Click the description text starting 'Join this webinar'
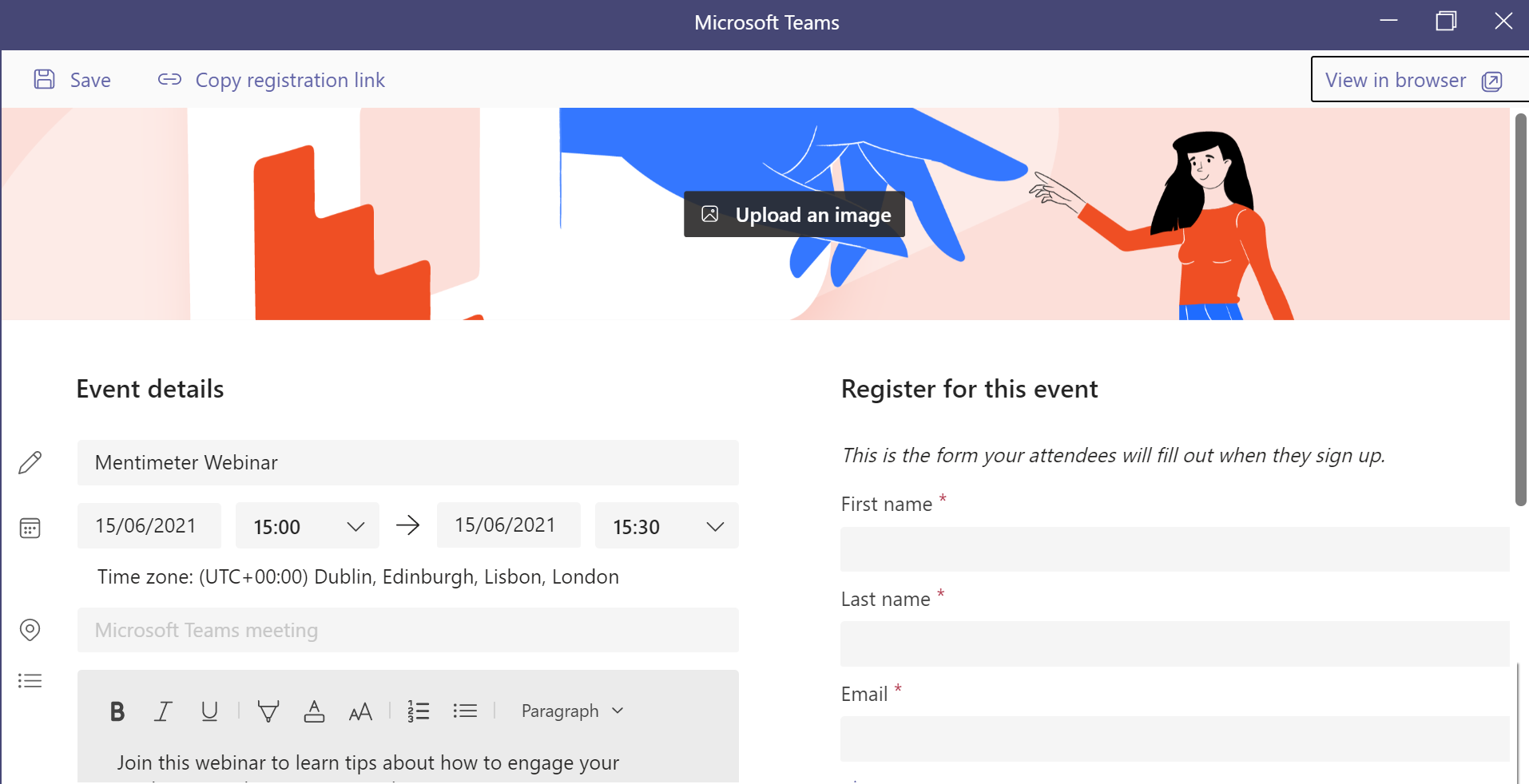The width and height of the screenshot is (1529, 784). click(x=367, y=762)
